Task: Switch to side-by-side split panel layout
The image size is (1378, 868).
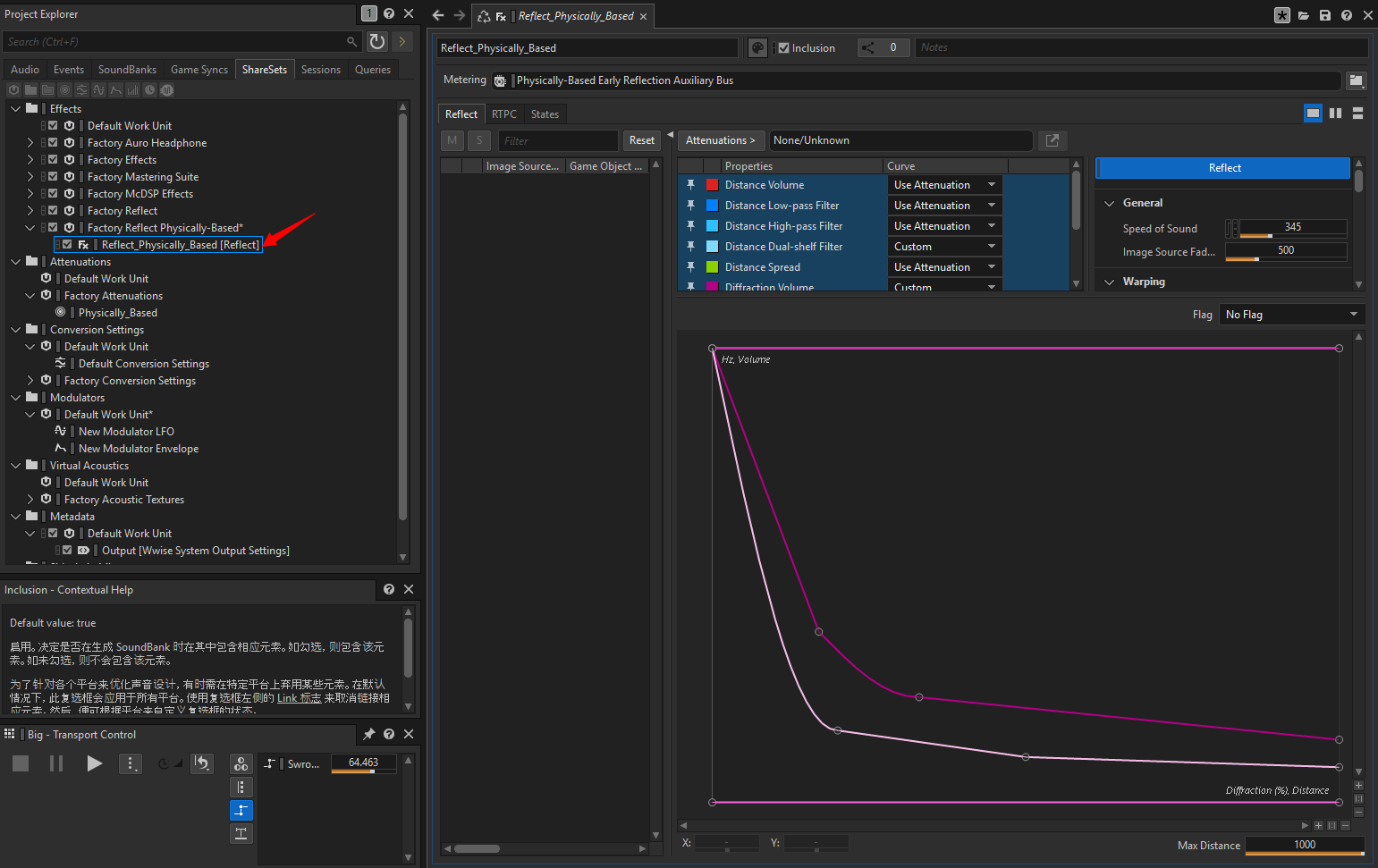Action: coord(1336,114)
